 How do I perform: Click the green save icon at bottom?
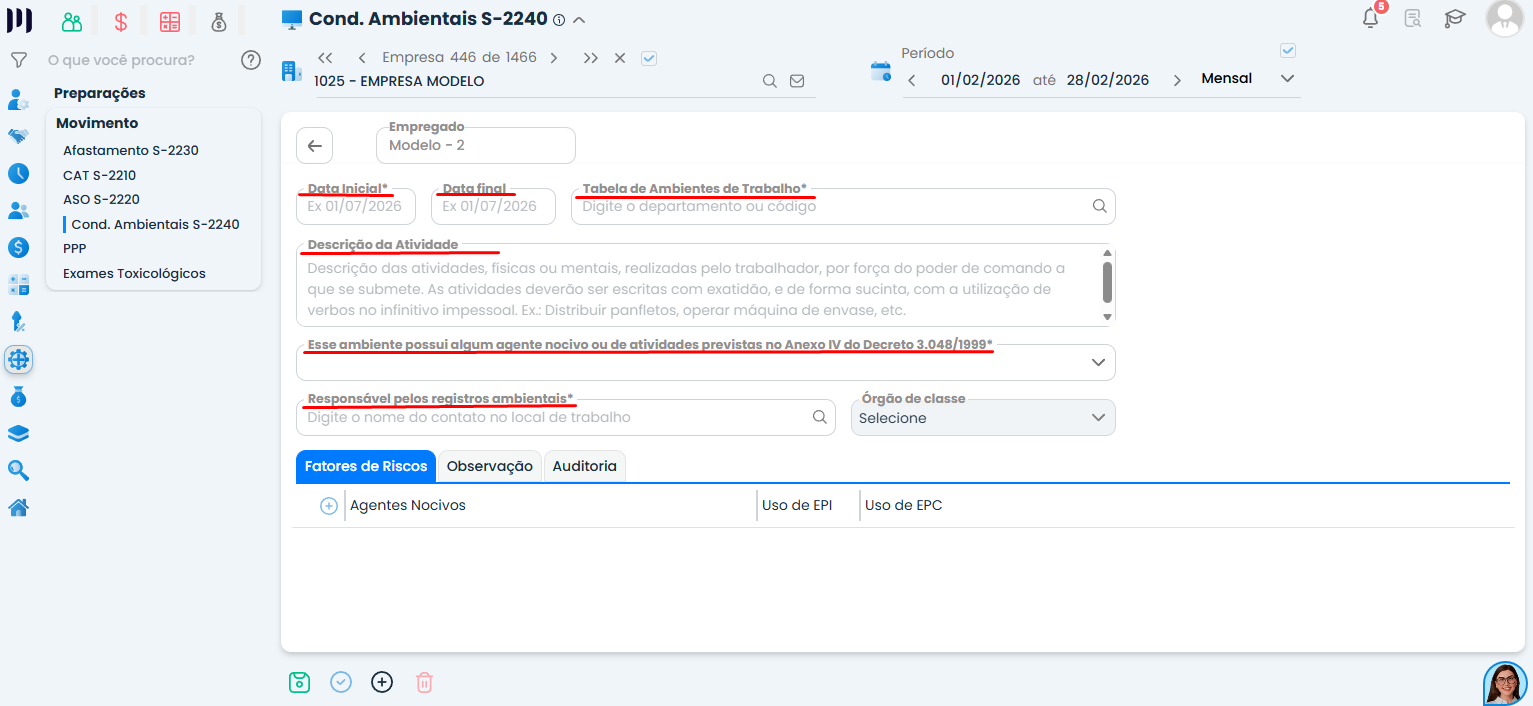coord(299,682)
